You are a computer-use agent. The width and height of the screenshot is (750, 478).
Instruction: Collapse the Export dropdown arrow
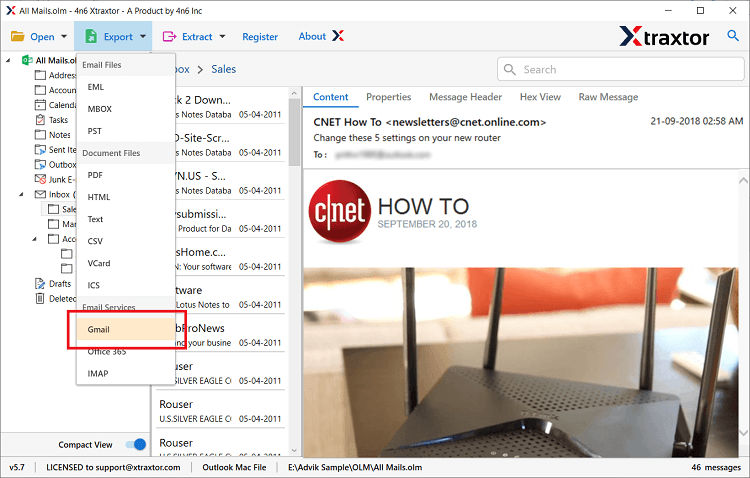coord(143,36)
